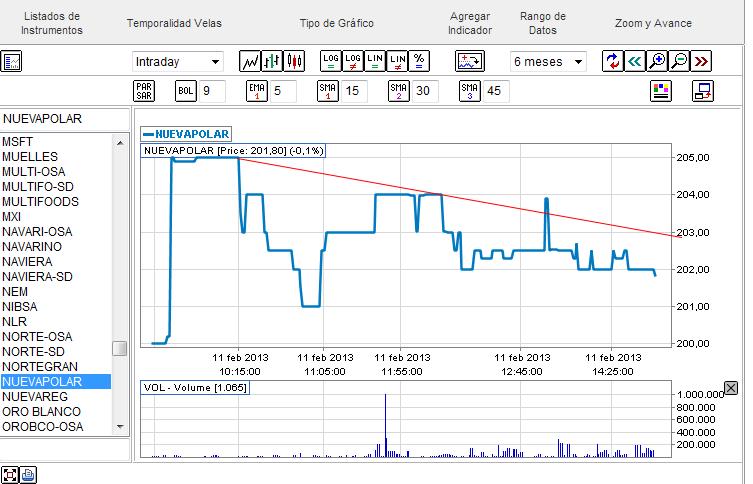Click the fullscreen icon at bottom left
753x484 pixels.
pos(10,475)
